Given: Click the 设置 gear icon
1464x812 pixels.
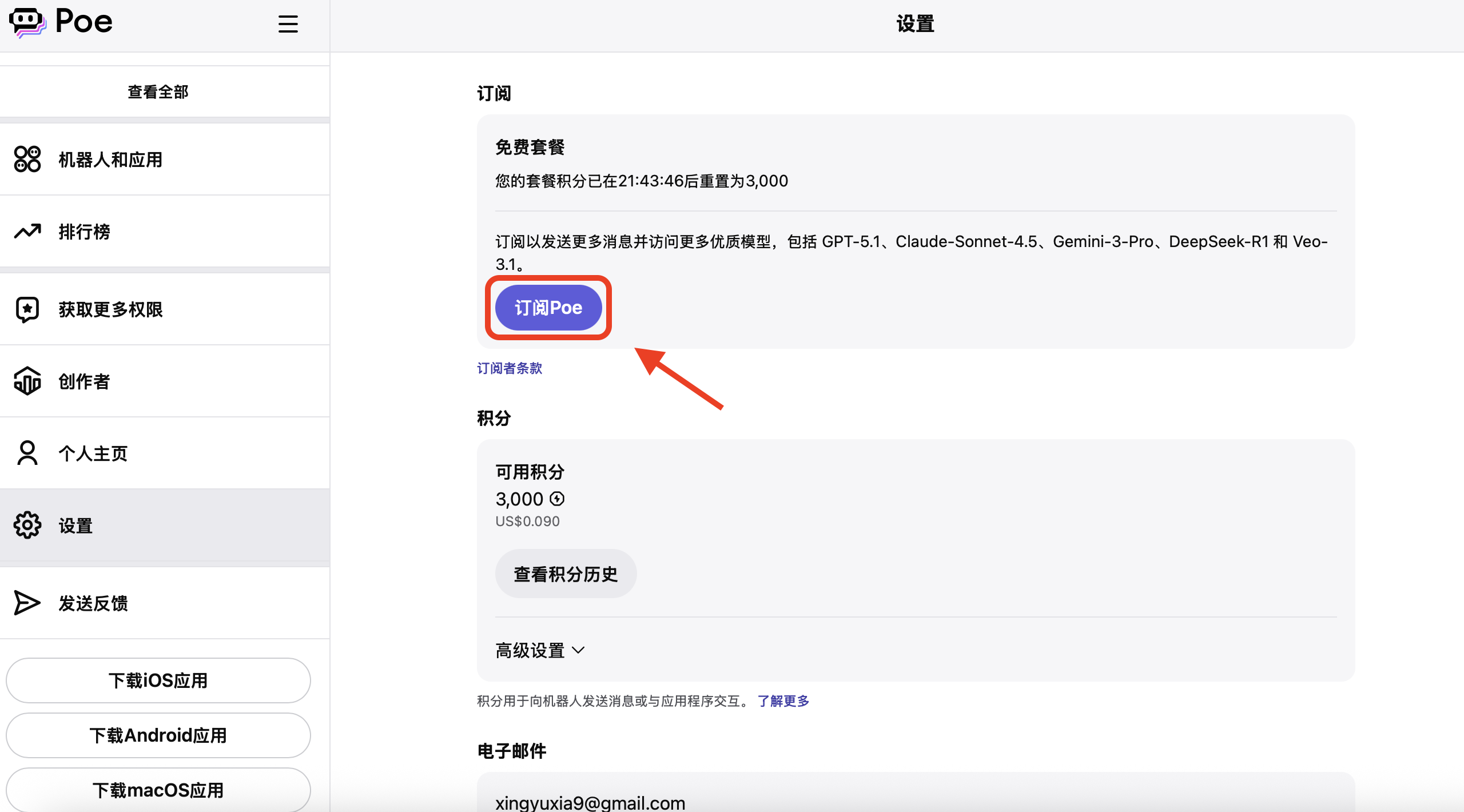Looking at the screenshot, I should point(26,525).
